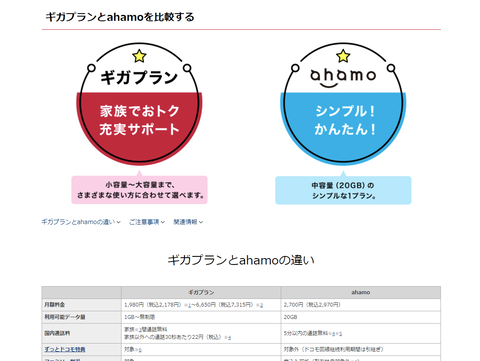The image size is (480, 361).
Task: Go to the 関連情報 anchor link
Action: click(x=188, y=222)
